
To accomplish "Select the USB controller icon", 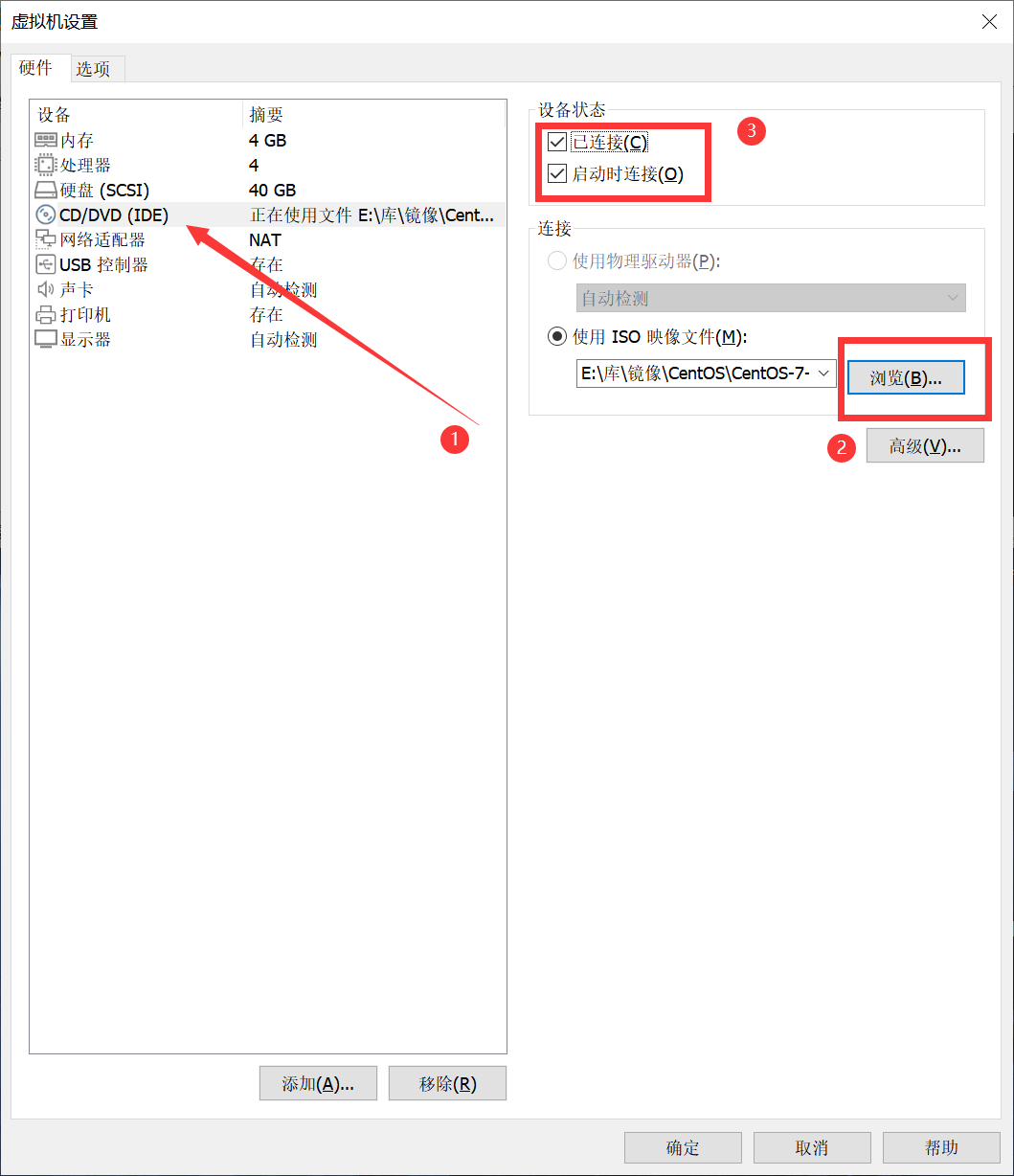I will 46,264.
